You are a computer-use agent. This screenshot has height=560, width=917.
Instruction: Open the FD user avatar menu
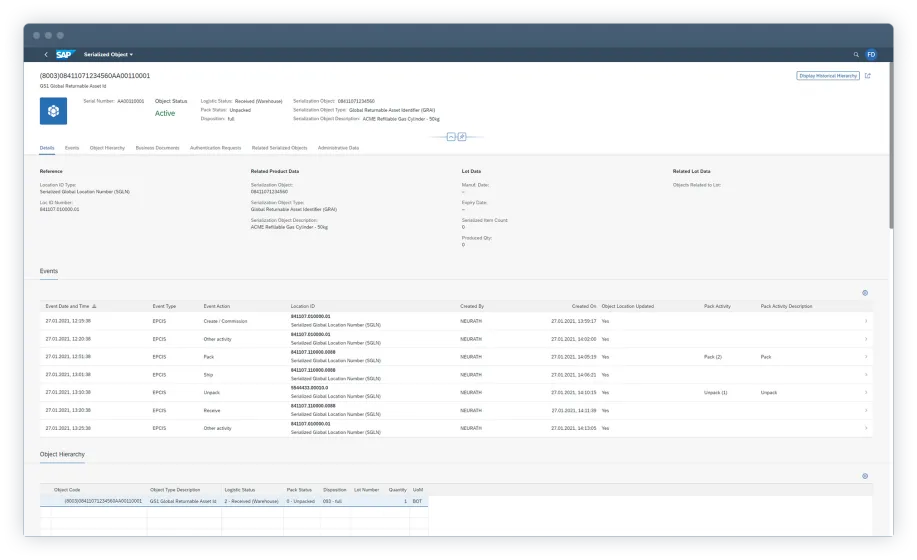click(870, 54)
